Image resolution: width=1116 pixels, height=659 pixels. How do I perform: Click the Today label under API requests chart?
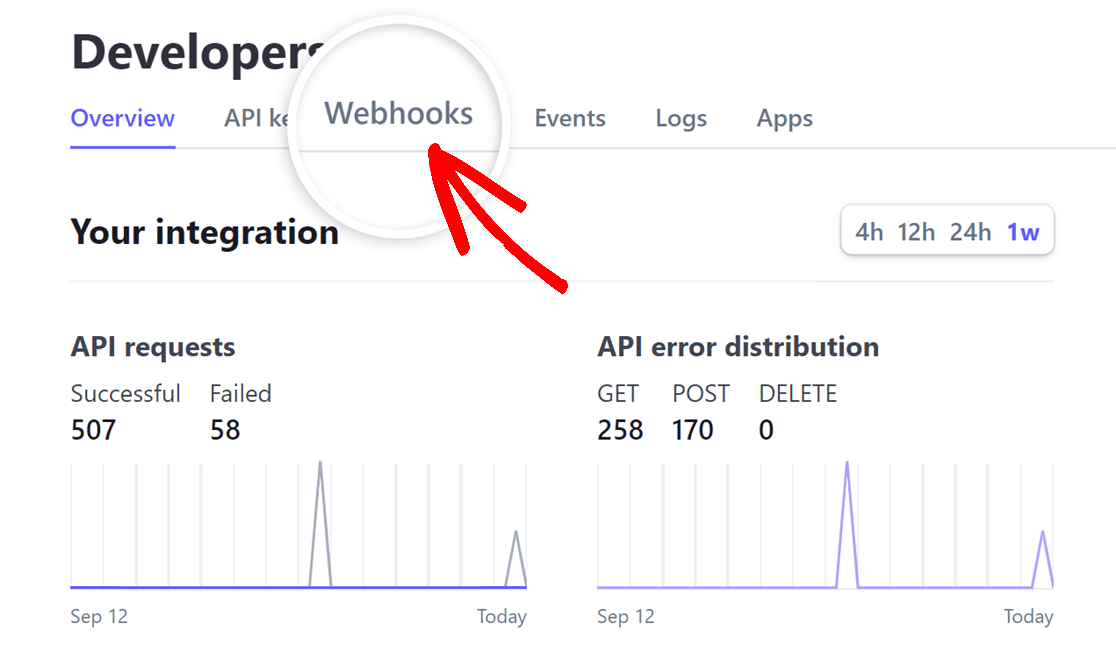502,617
